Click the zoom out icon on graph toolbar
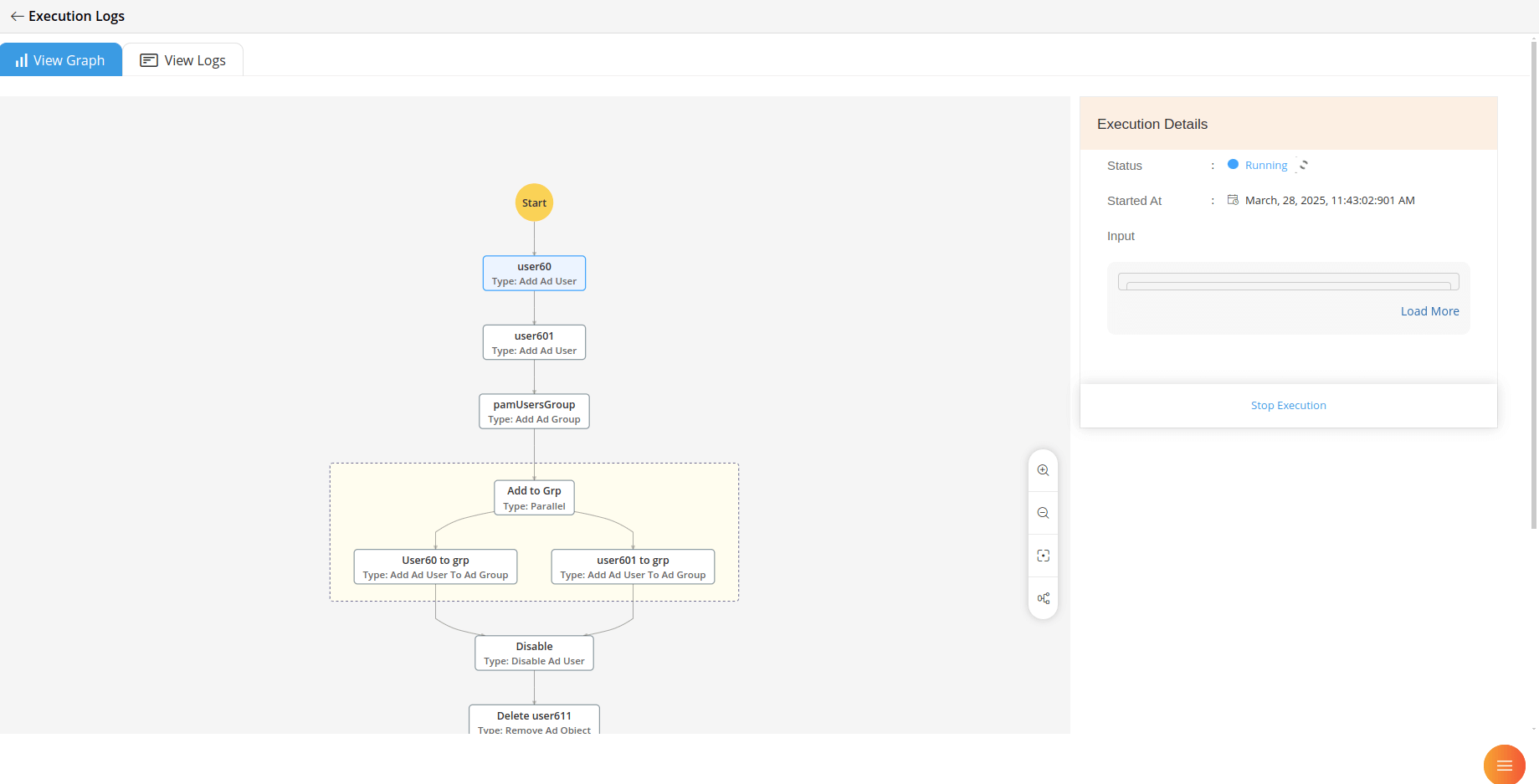The image size is (1539, 784). click(x=1043, y=512)
